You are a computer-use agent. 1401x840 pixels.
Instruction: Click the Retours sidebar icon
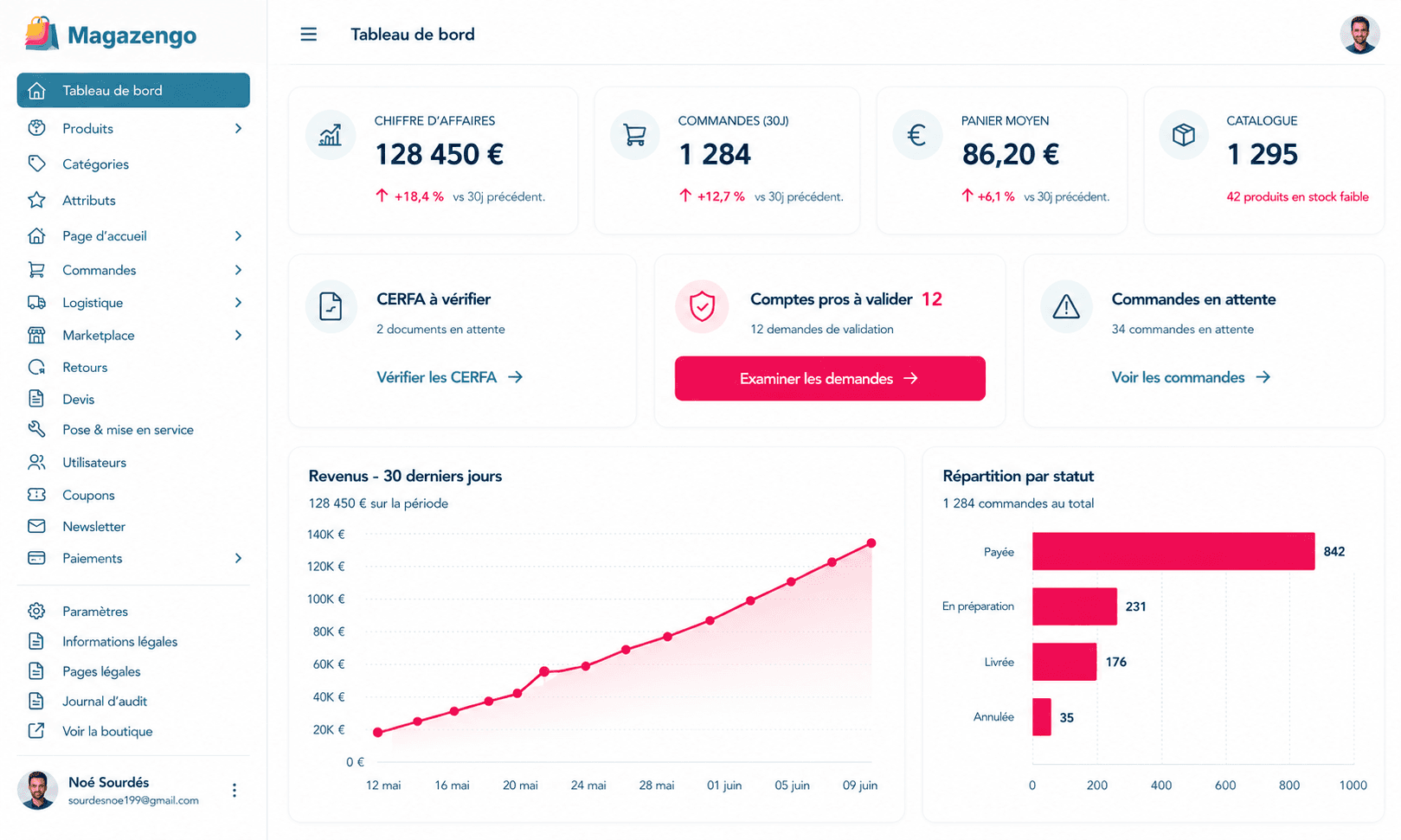click(36, 367)
